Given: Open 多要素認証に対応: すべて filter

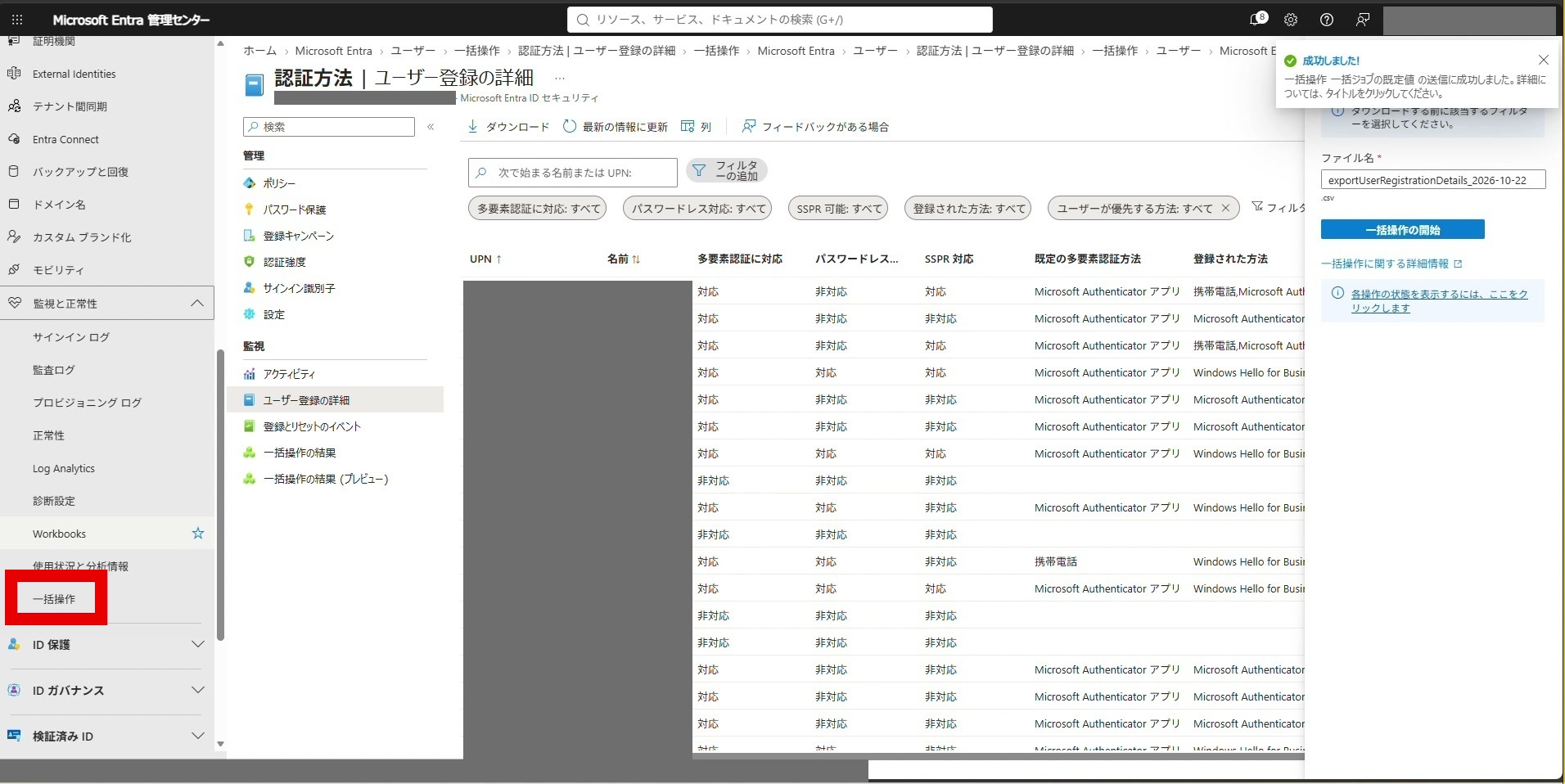Looking at the screenshot, I should [x=538, y=209].
